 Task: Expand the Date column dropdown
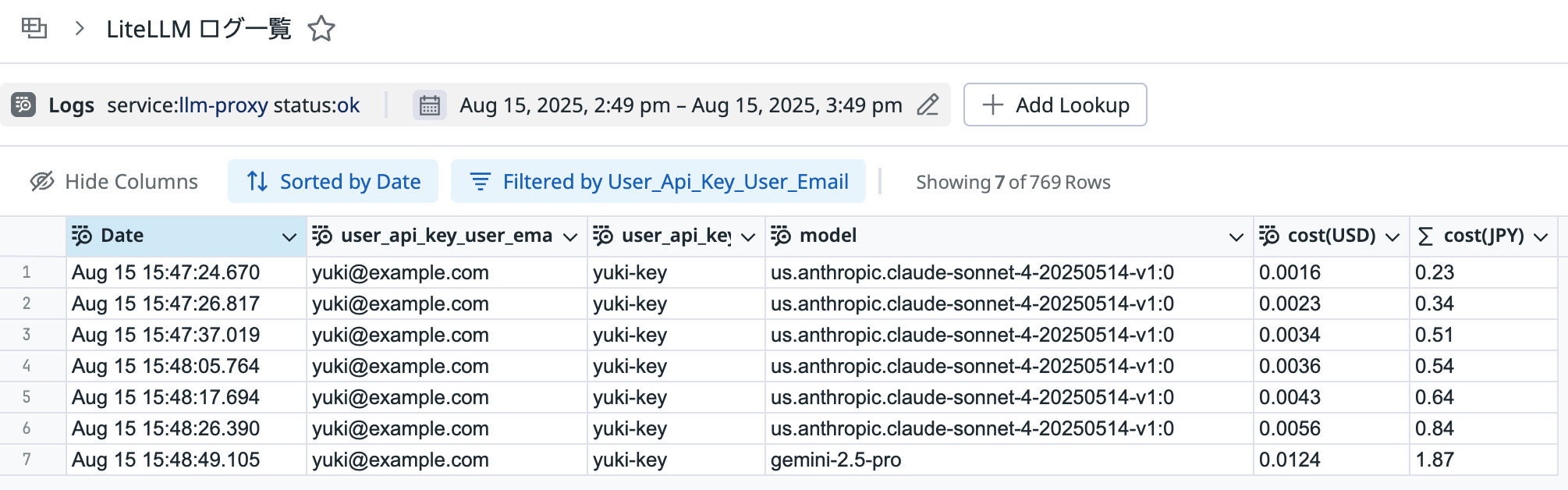click(289, 237)
